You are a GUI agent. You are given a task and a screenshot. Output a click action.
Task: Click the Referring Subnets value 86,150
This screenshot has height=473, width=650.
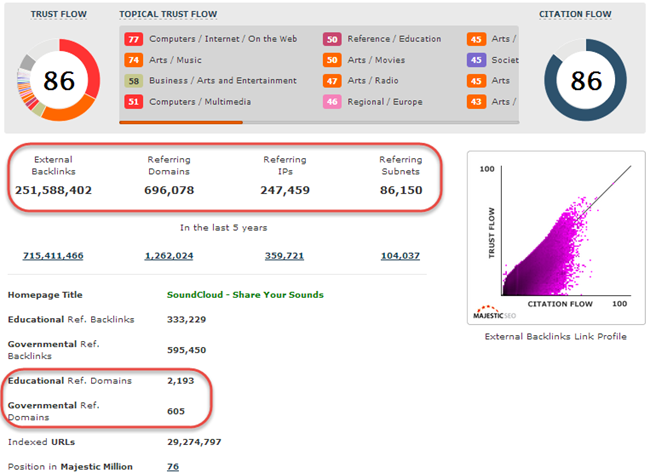tap(401, 190)
